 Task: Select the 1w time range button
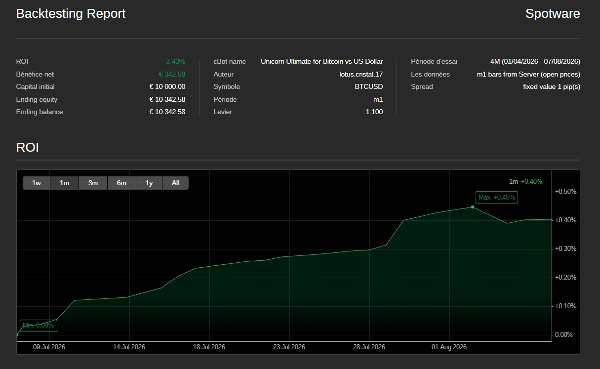pyautogui.click(x=36, y=183)
